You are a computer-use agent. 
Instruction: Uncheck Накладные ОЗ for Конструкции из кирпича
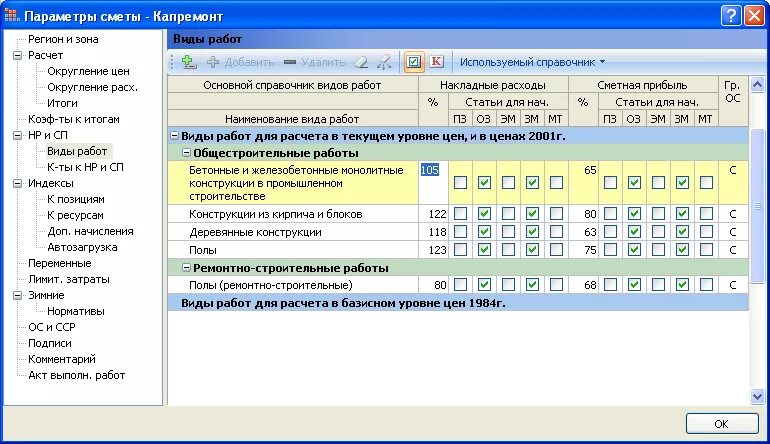[x=484, y=214]
